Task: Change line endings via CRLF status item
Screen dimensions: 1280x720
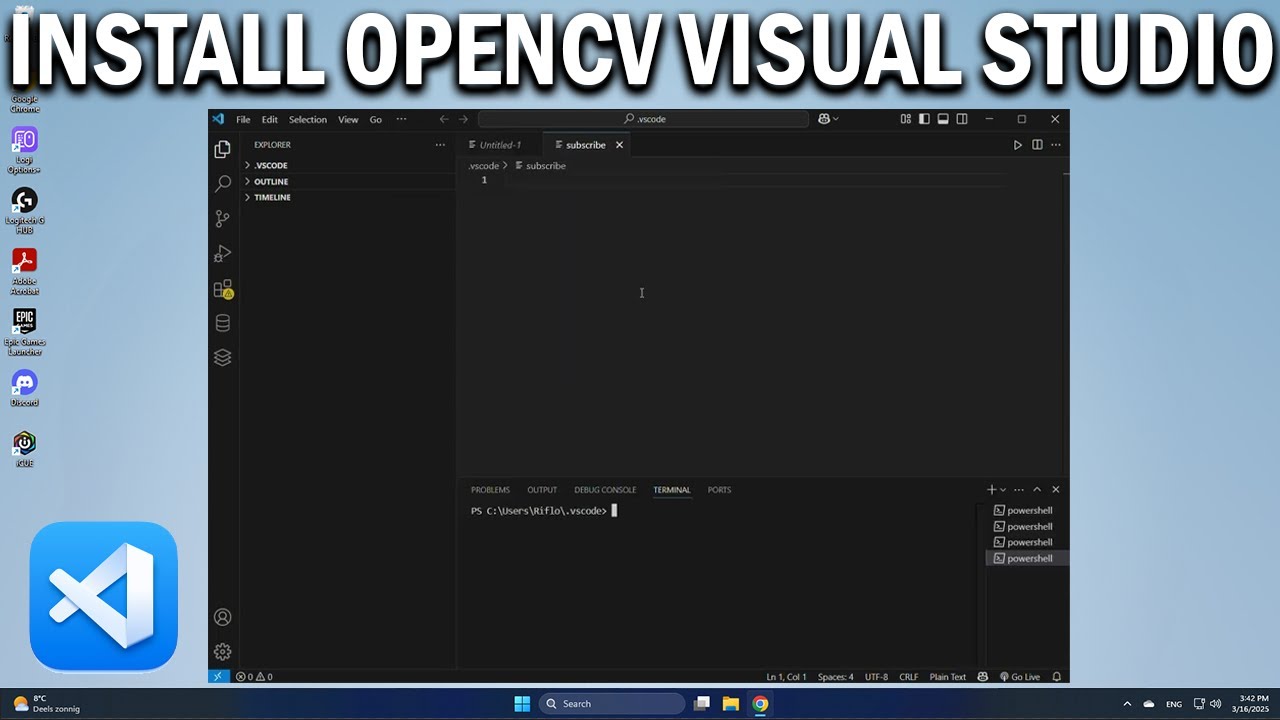Action: 908,677
